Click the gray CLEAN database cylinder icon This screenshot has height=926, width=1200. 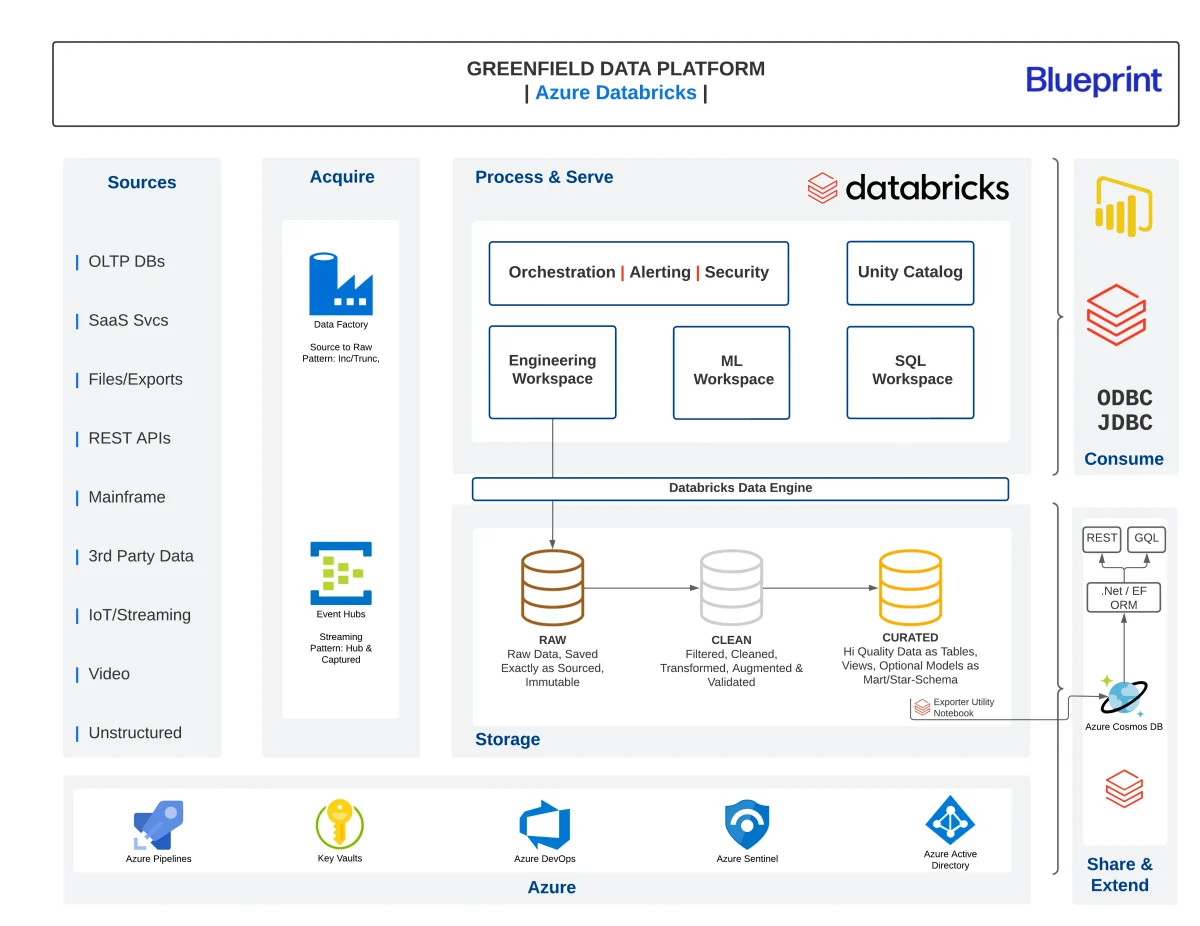tap(731, 588)
